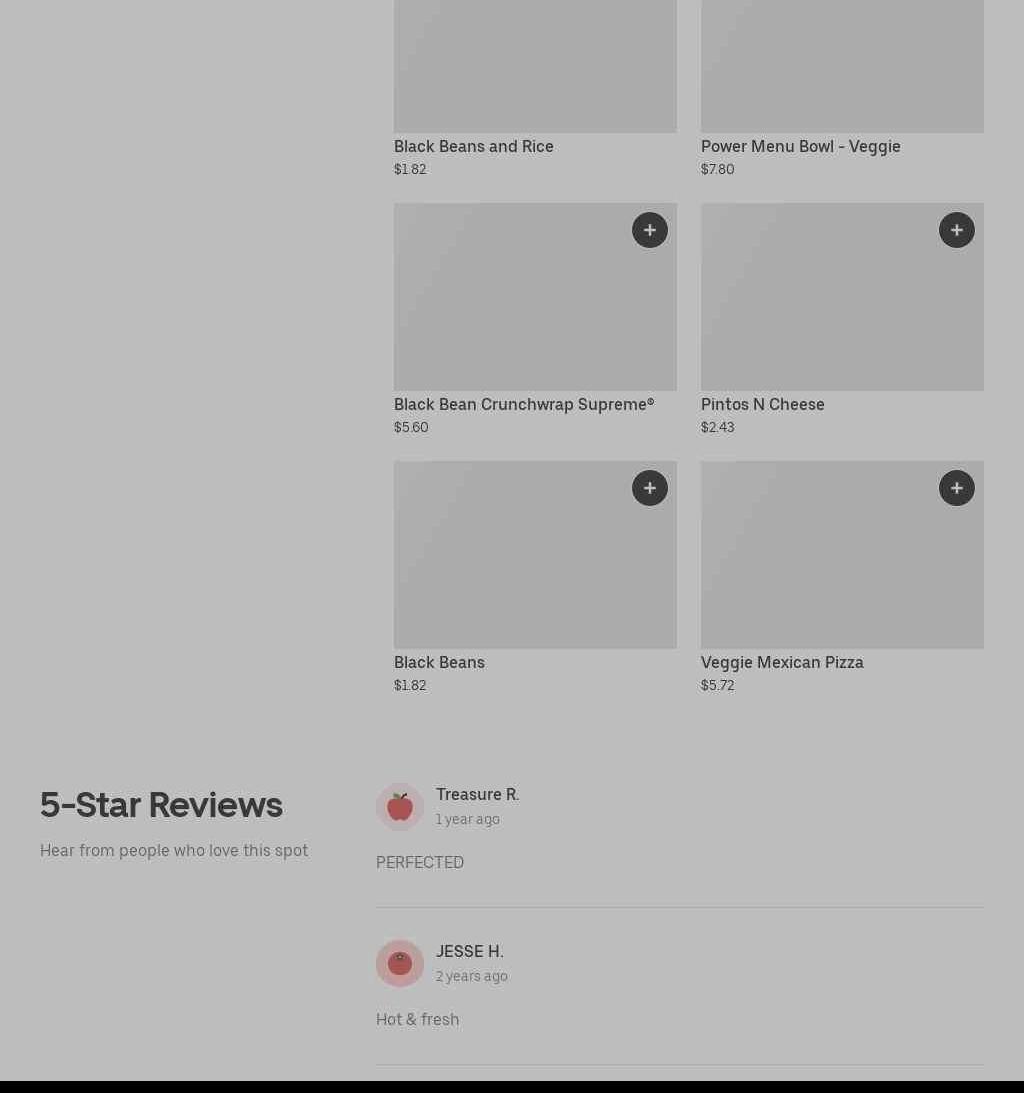The image size is (1024, 1093).
Task: Click JESSE H.'s tomato avatar icon
Action: tap(400, 963)
